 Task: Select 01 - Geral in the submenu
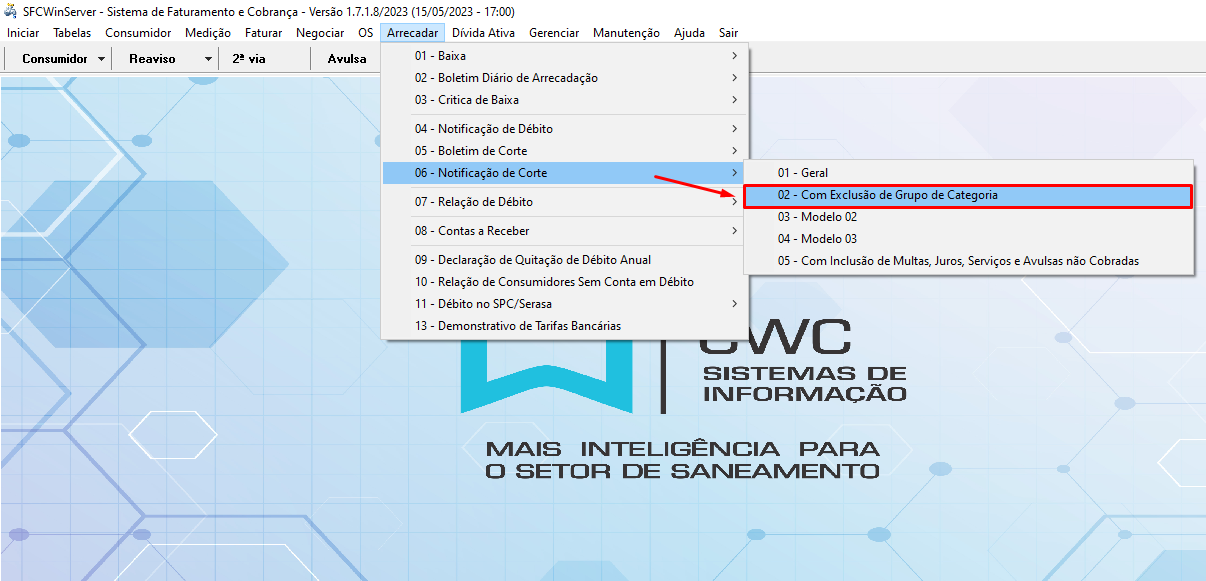(x=803, y=173)
